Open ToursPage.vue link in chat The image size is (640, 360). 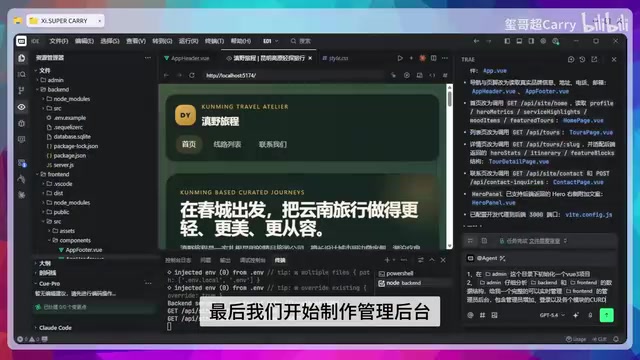591,133
